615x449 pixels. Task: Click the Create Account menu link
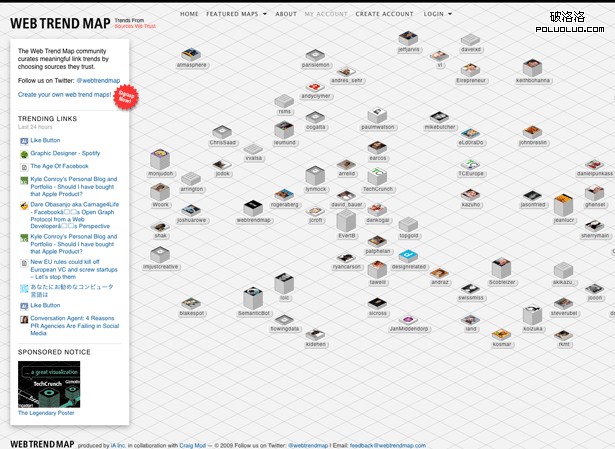(x=384, y=14)
